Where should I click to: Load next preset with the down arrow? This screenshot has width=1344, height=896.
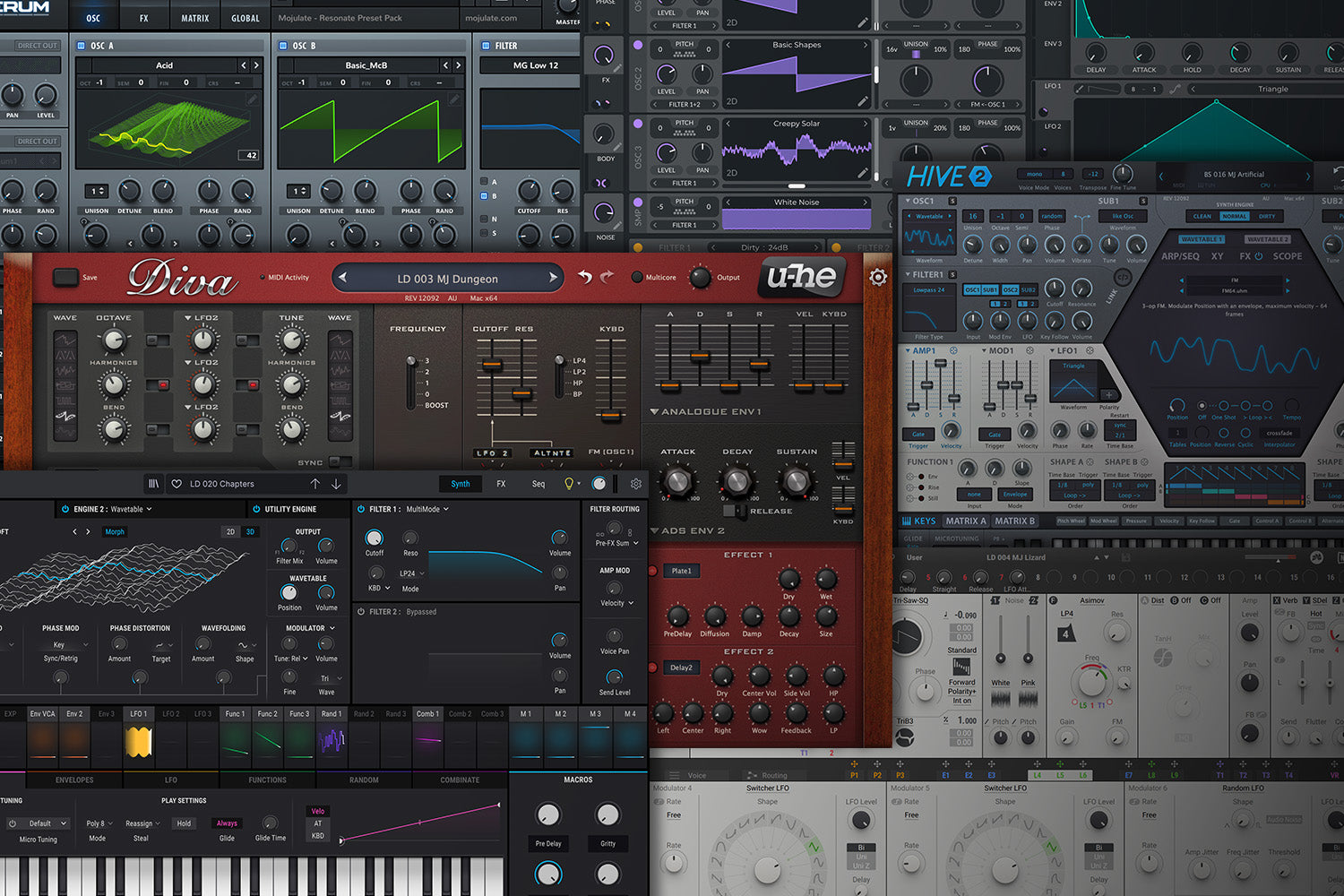[x=336, y=484]
